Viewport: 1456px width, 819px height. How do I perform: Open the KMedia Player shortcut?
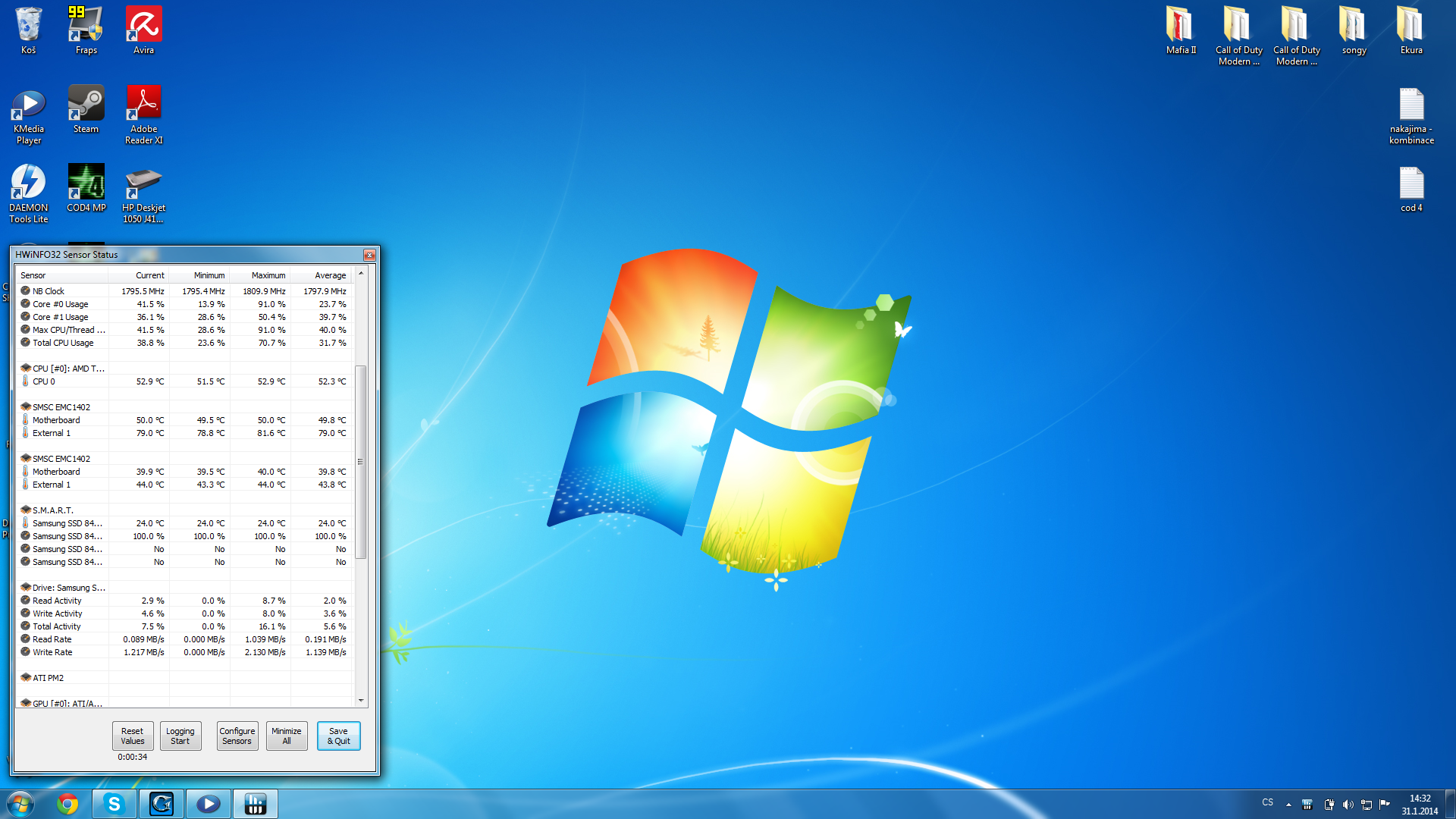click(x=28, y=115)
